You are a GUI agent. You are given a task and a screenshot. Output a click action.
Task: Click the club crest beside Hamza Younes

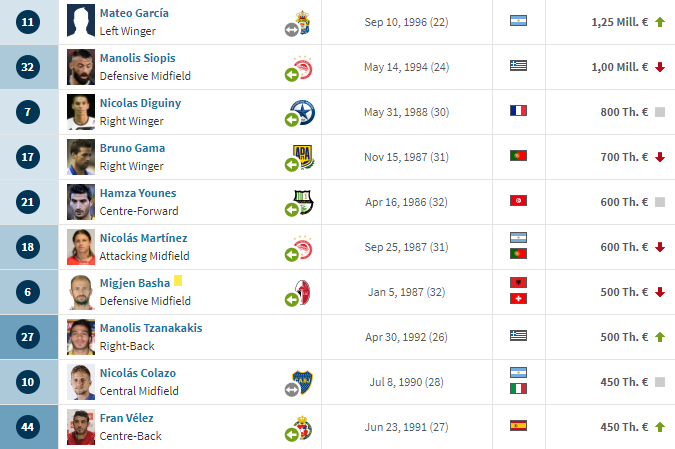[303, 202]
